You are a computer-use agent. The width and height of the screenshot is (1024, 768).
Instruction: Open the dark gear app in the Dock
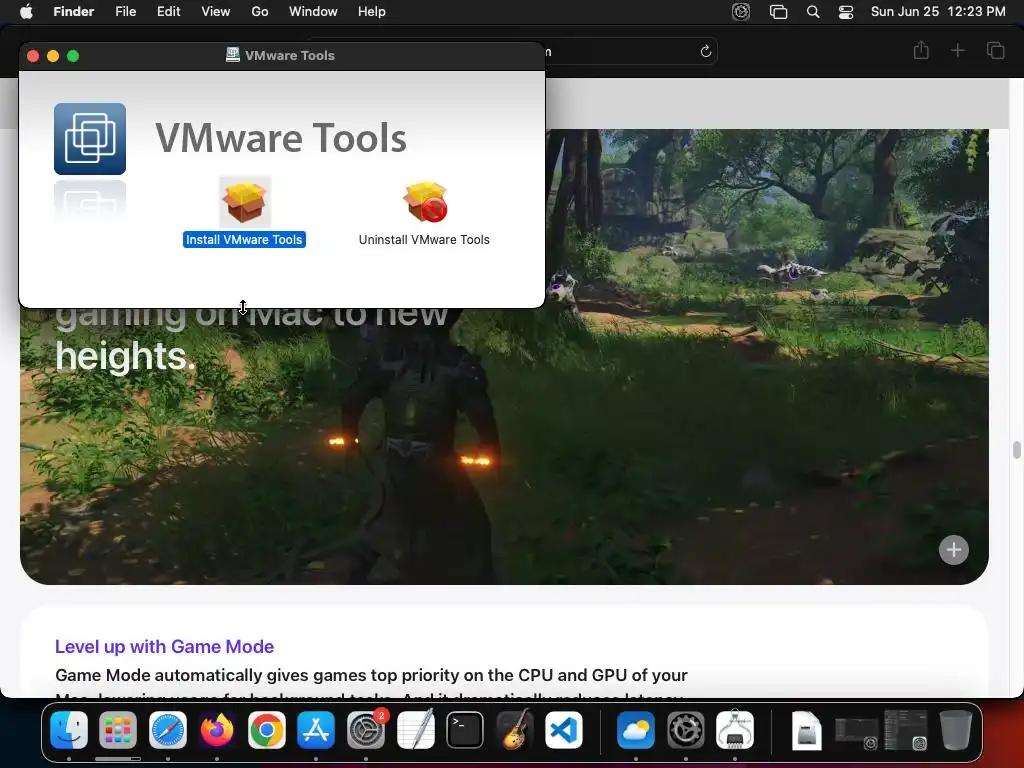coord(685,729)
